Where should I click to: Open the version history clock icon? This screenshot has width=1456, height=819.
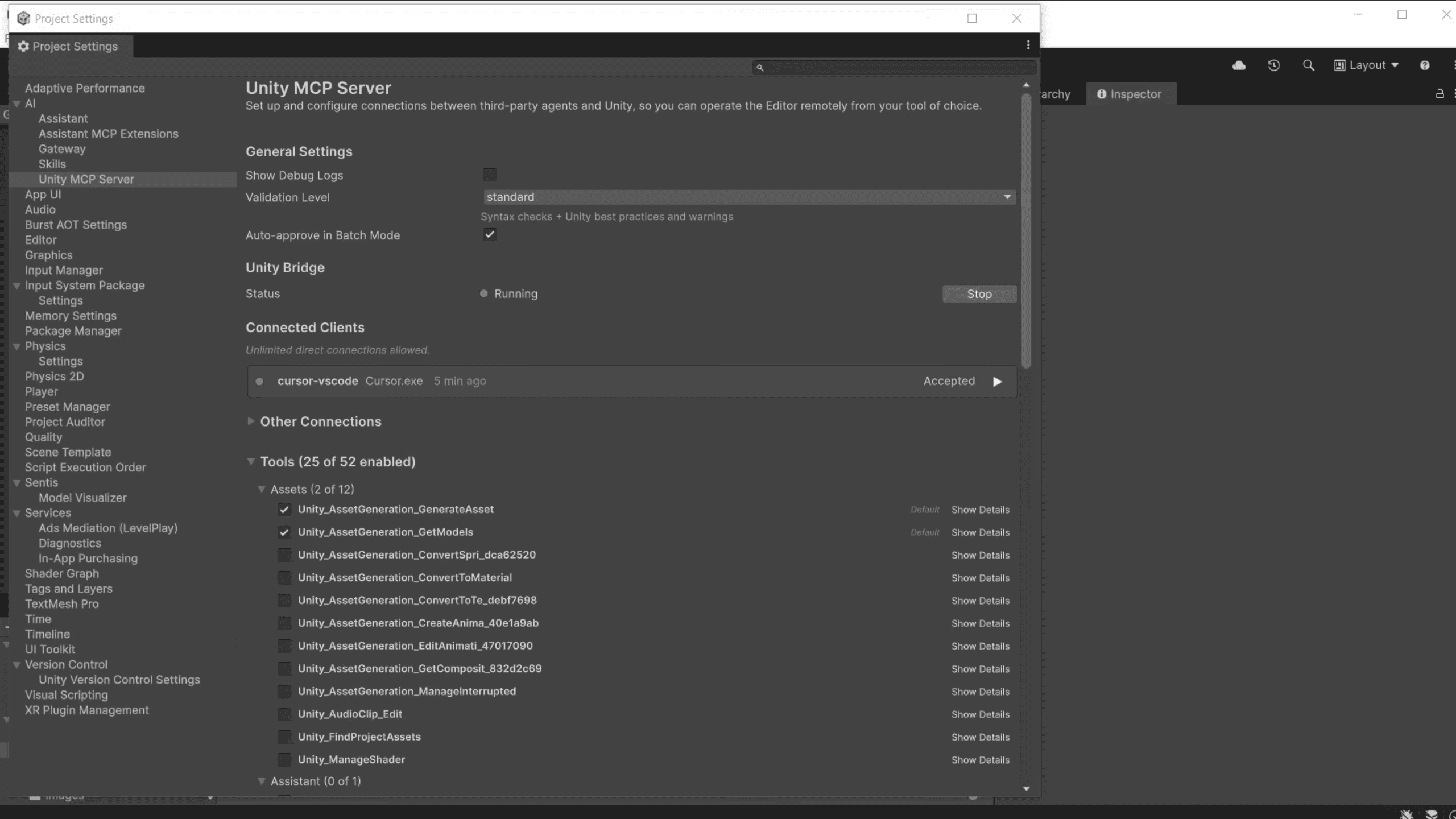point(1274,65)
